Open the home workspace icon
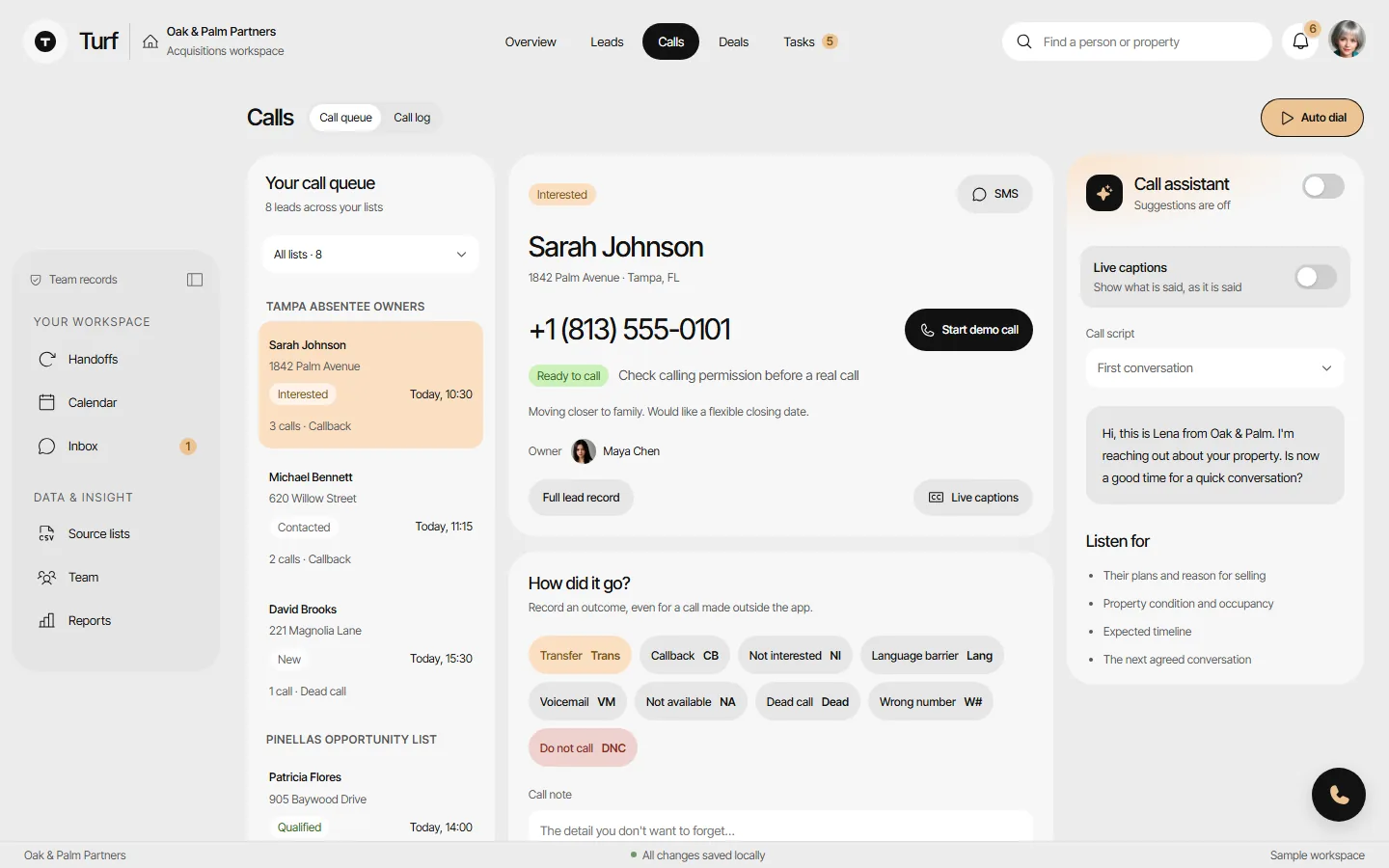The width and height of the screenshot is (1389, 868). click(x=150, y=41)
